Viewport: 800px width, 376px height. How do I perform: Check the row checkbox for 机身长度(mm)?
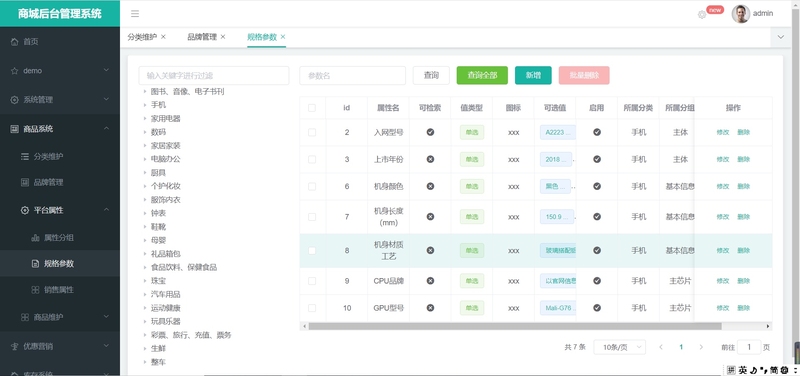pyautogui.click(x=312, y=217)
